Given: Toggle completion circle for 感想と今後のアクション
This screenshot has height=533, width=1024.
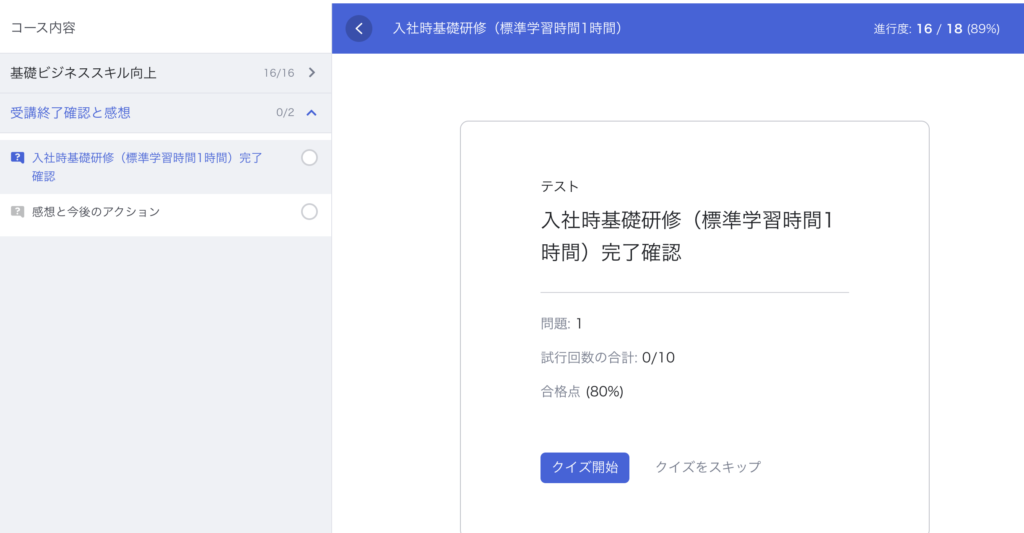Looking at the screenshot, I should click(x=309, y=212).
